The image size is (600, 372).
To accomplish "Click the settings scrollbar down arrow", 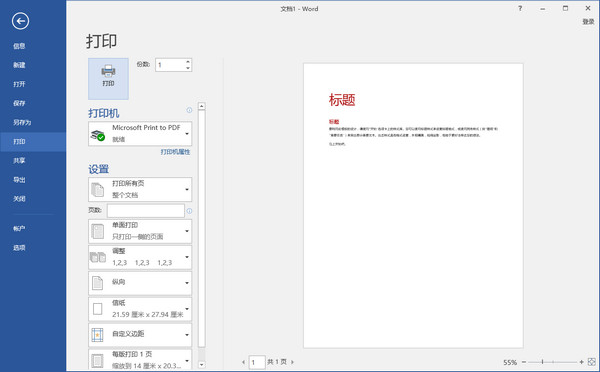I will (x=202, y=365).
